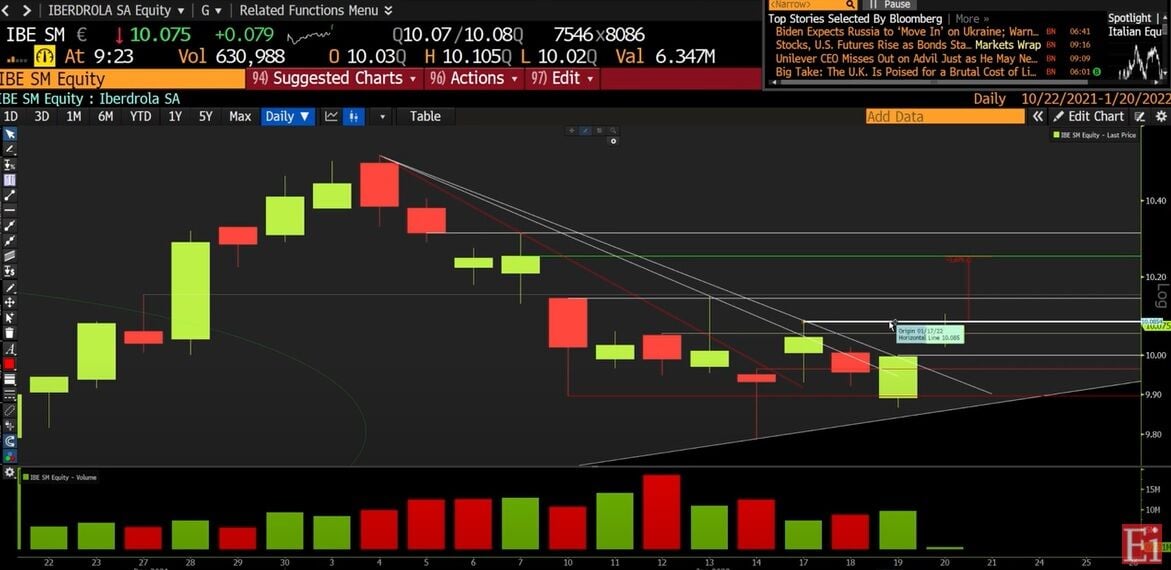Image resolution: width=1171 pixels, height=570 pixels.
Task: Click the line thickness icon in toolbar
Action: click(x=10, y=381)
